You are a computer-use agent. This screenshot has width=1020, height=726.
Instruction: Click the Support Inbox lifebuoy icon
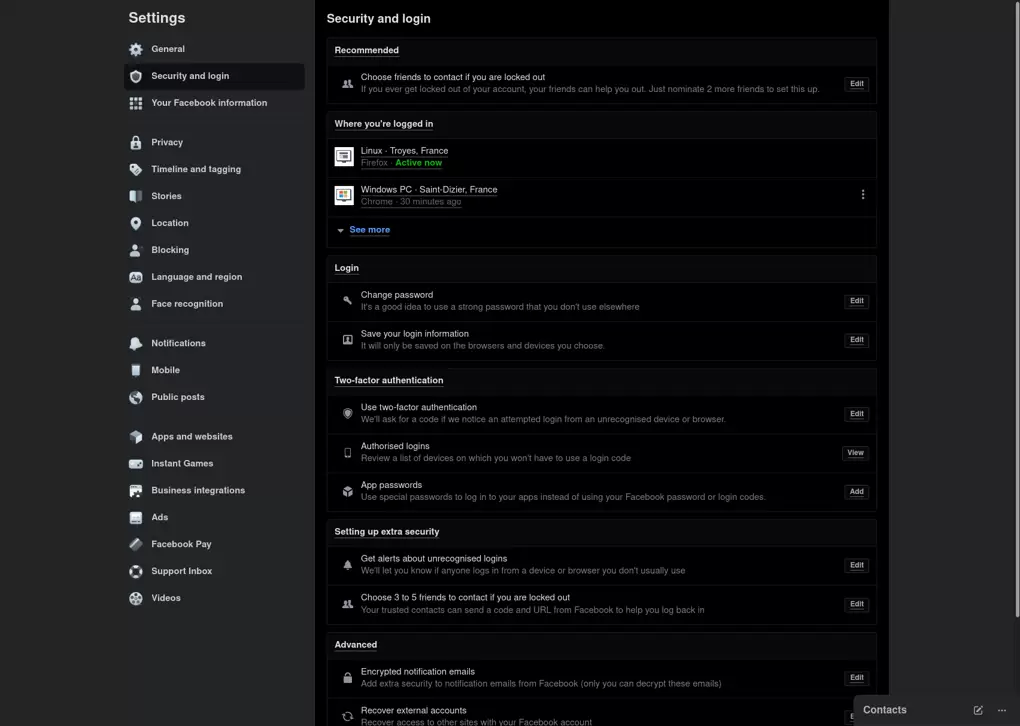(x=135, y=571)
